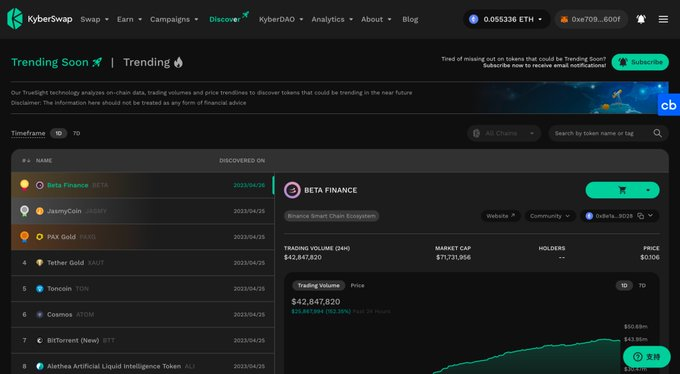Click the blue cb side widget

tap(669, 105)
